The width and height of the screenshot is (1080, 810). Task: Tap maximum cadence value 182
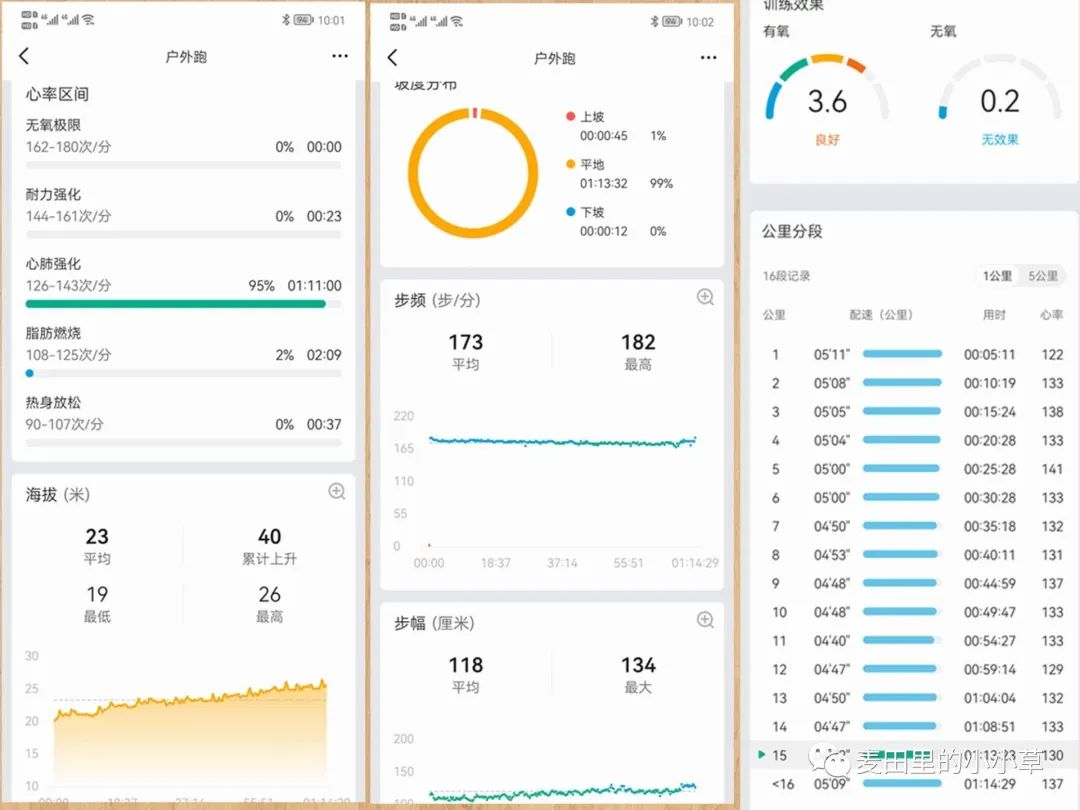coord(638,342)
